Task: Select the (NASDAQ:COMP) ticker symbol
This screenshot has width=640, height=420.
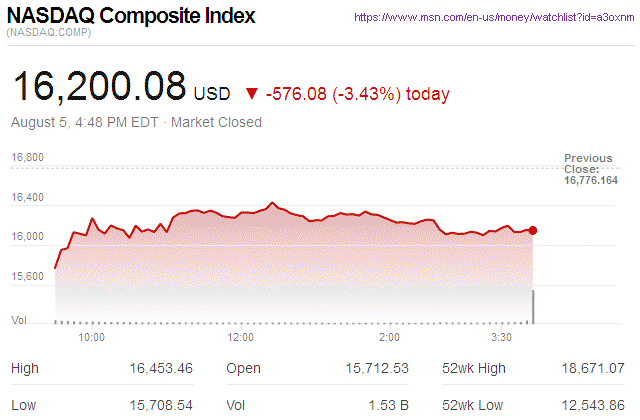Action: (x=49, y=35)
